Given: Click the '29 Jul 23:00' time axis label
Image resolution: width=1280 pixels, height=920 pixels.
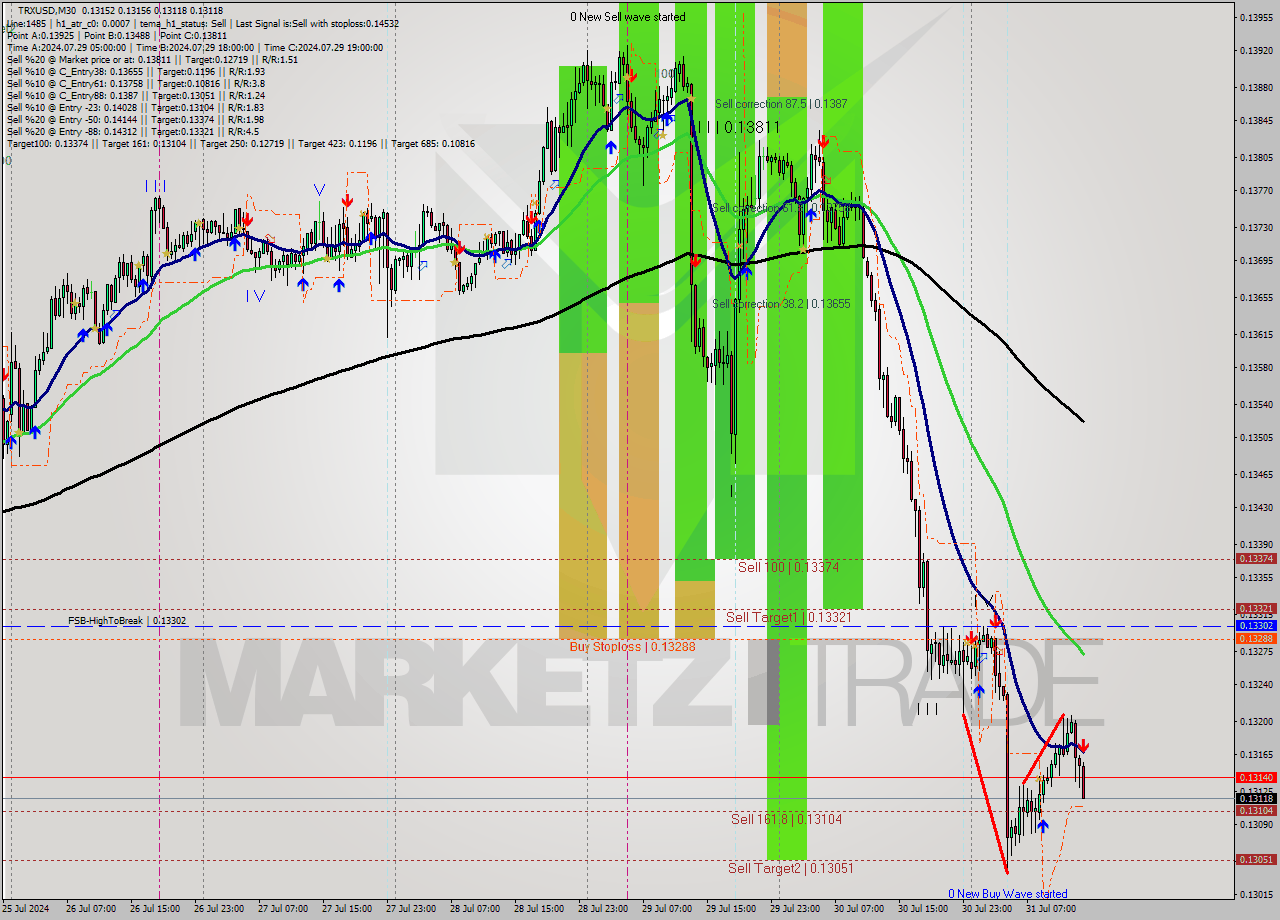Looking at the screenshot, I should [x=794, y=909].
